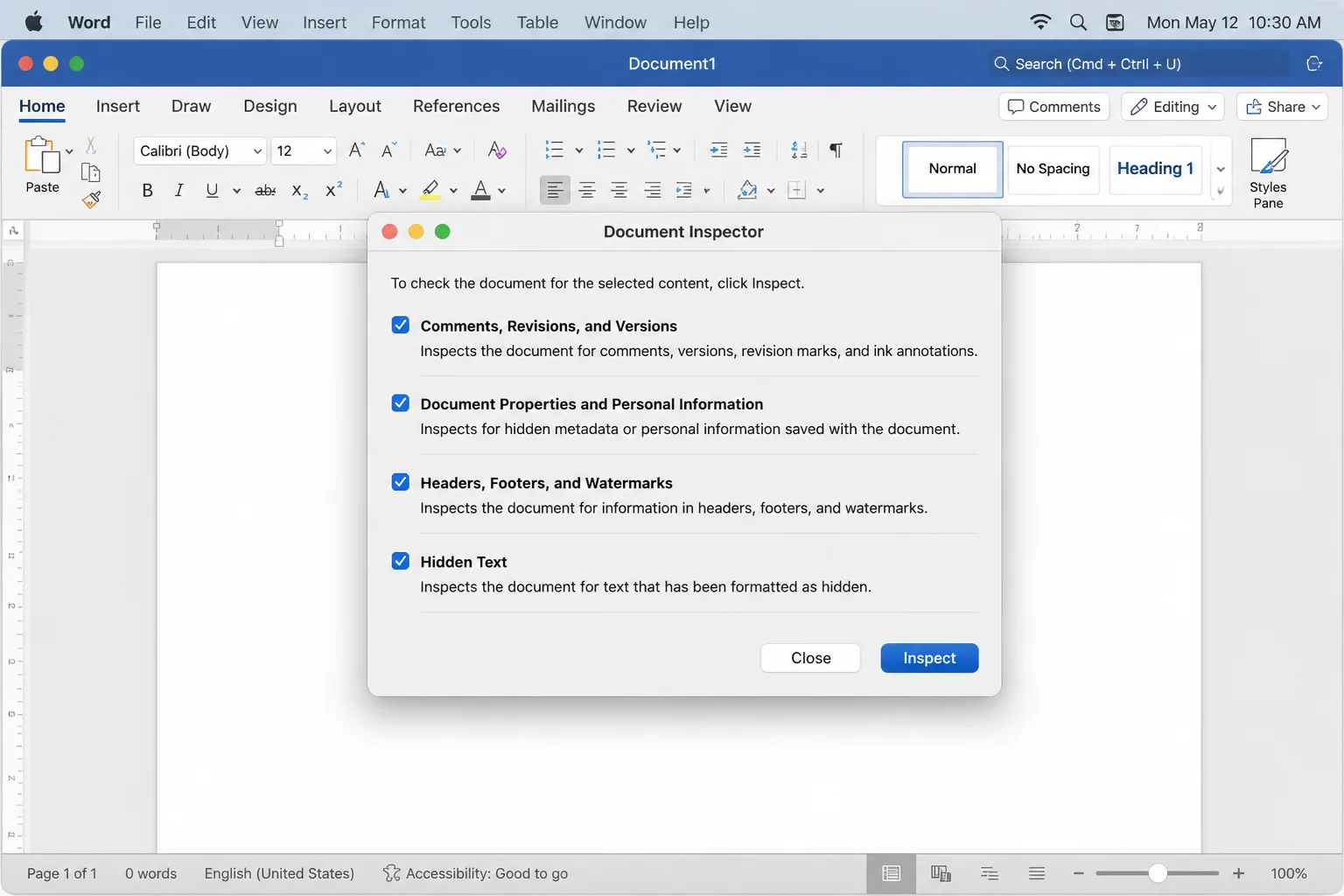Open the Editing mode dropdown
Screen dimensions: 1344x896
1172,107
